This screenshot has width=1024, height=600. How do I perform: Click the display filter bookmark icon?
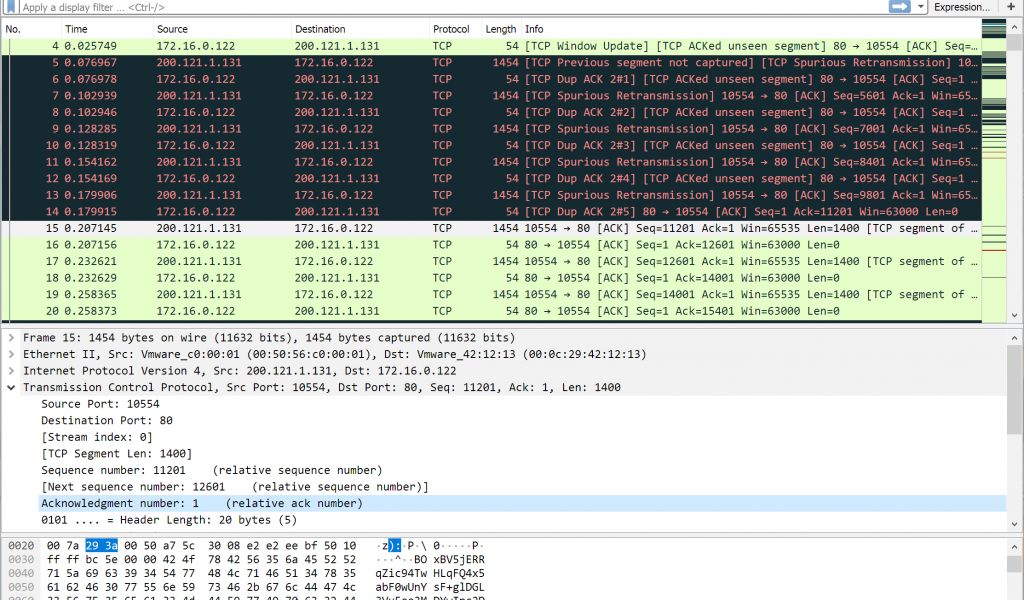click(10, 7)
